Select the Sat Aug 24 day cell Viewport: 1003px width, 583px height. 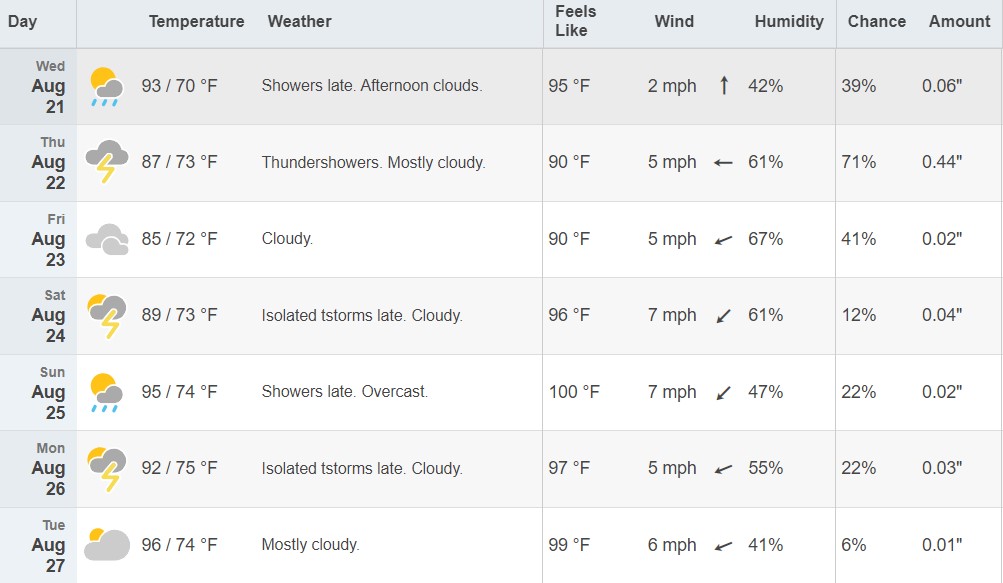[x=38, y=316]
